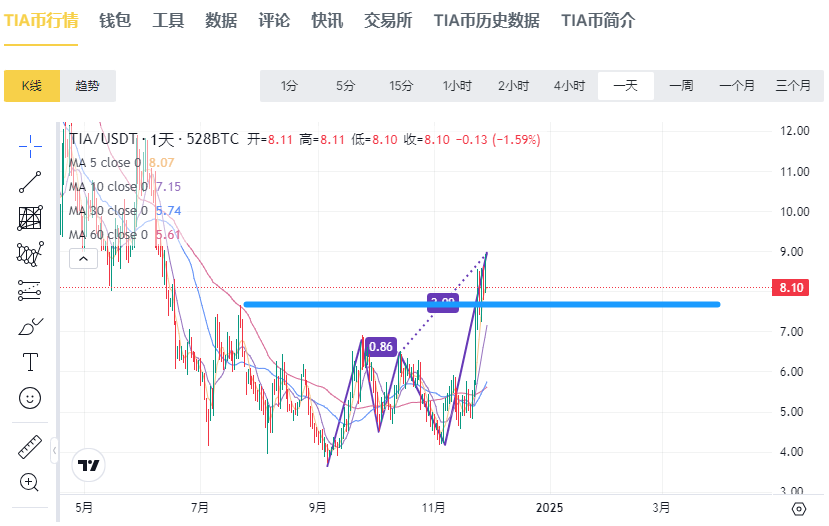Set interval to 15分
Image resolution: width=829 pixels, height=526 pixels.
pos(401,86)
